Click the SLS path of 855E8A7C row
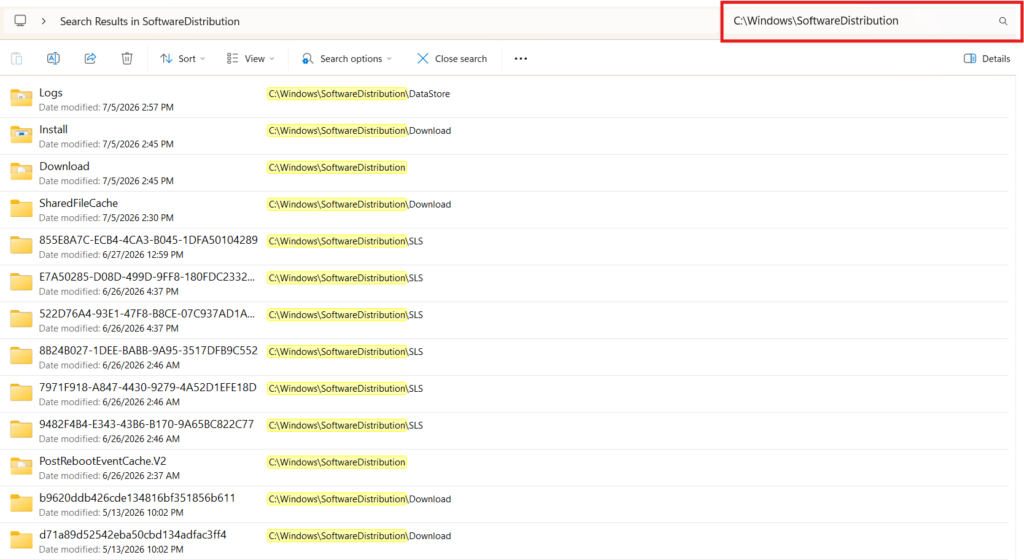The width and height of the screenshot is (1024, 560). [345, 241]
